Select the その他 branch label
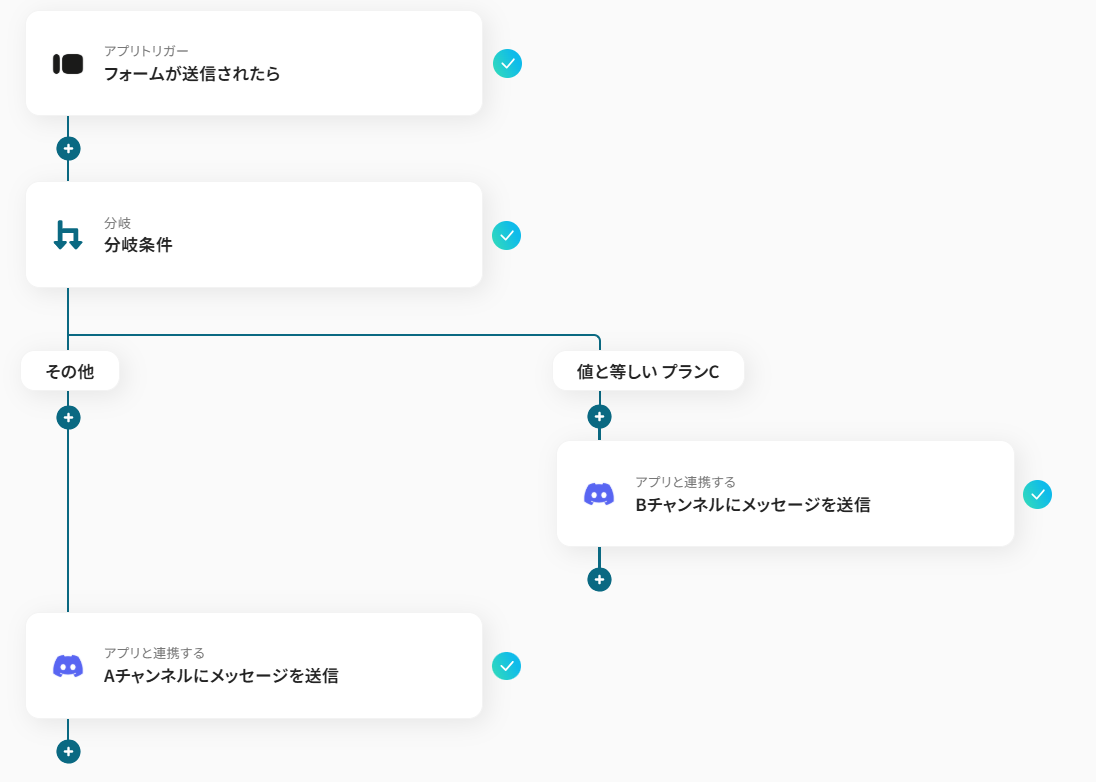The width and height of the screenshot is (1096, 782). pos(70,371)
